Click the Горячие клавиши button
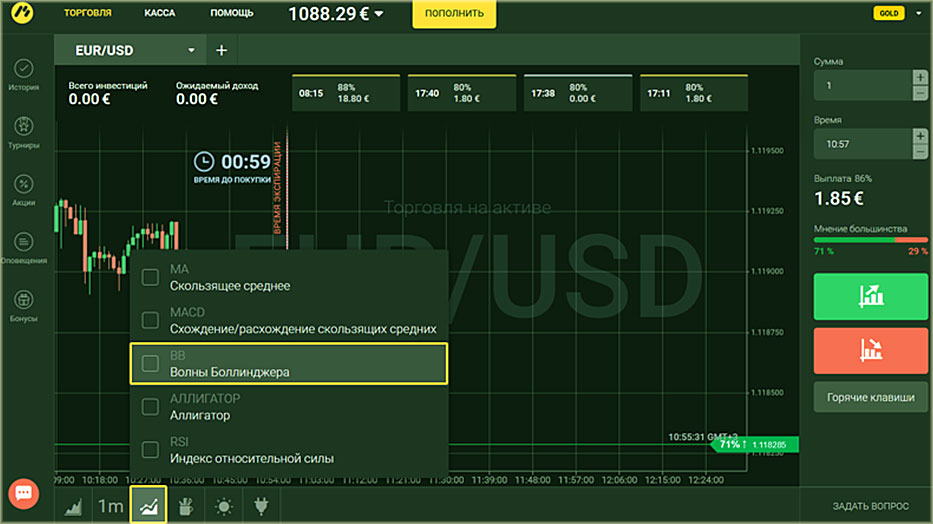This screenshot has width=933, height=524. pos(870,397)
